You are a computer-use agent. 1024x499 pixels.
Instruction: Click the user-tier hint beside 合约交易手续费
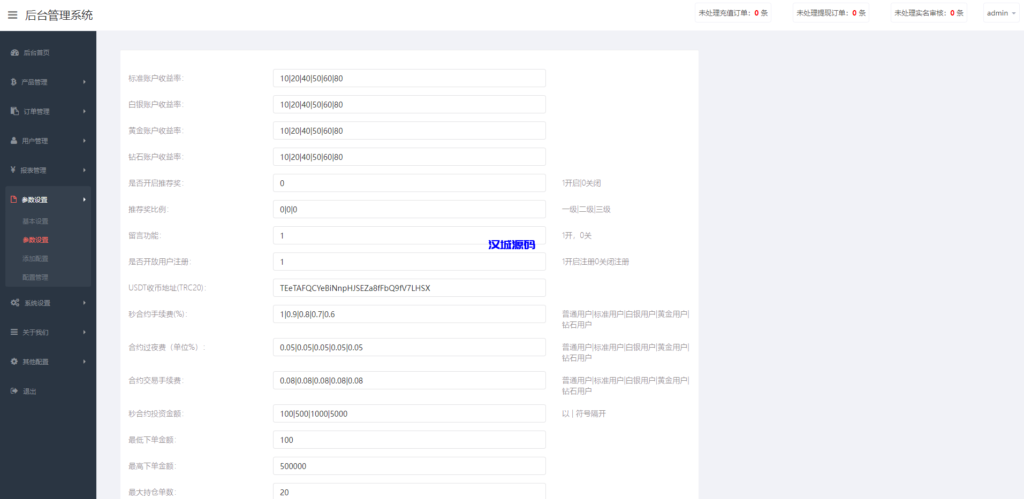click(x=625, y=385)
